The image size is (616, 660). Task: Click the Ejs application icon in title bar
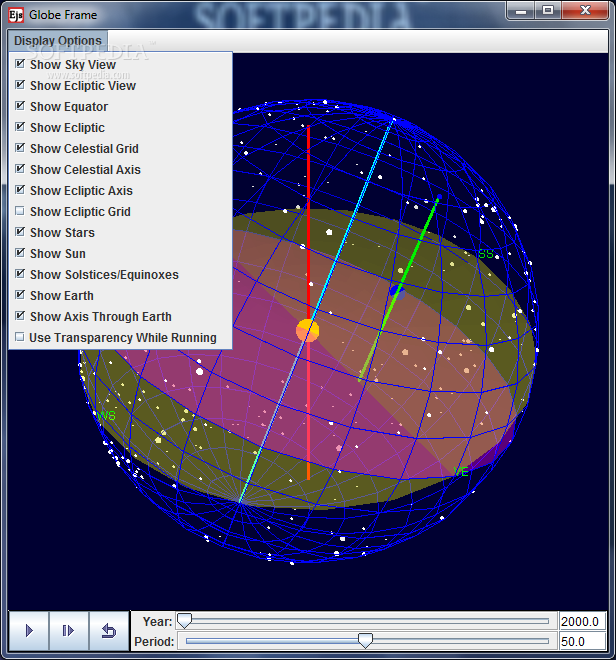16,15
